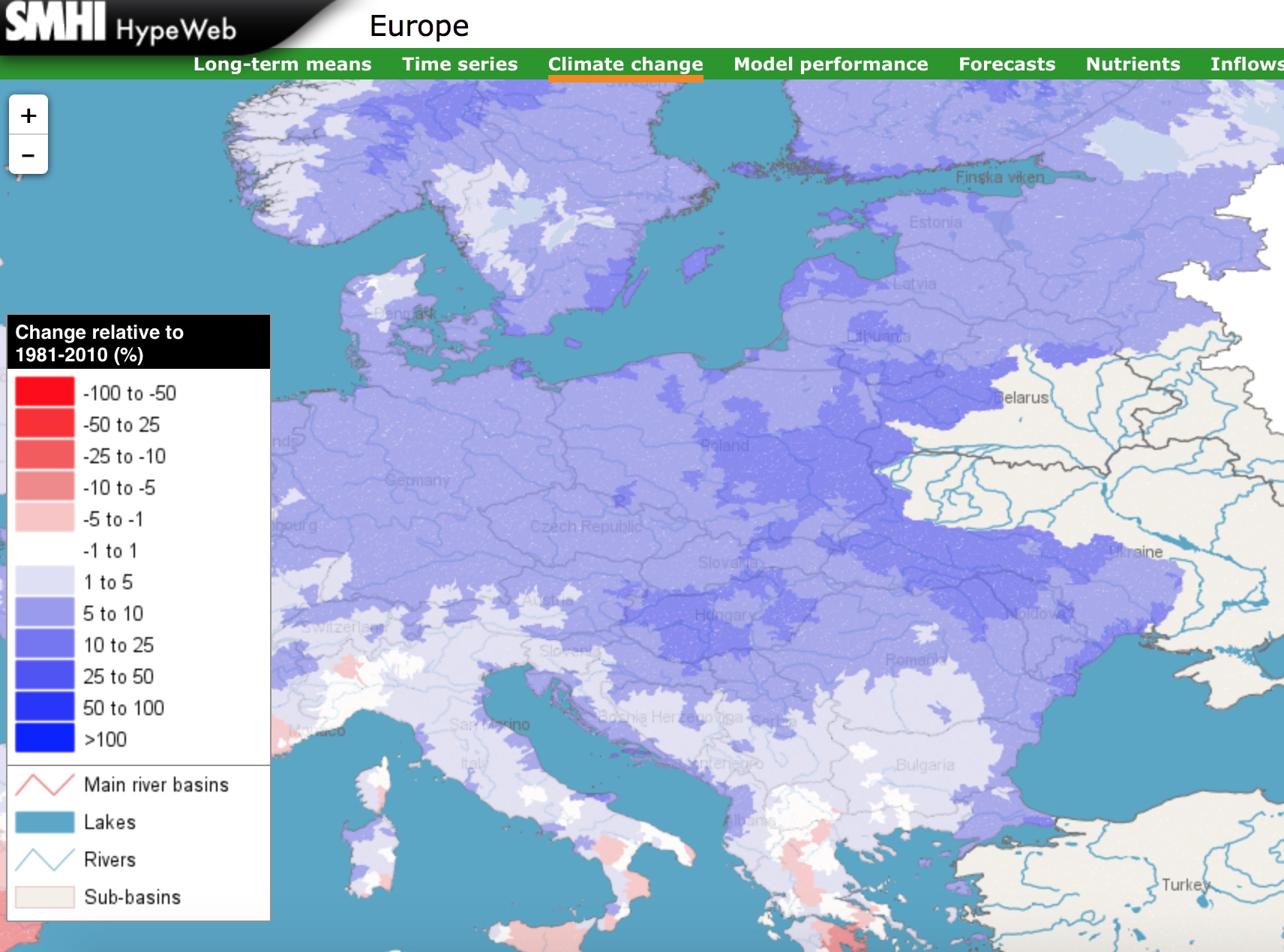Click the 'Germany' label on map
This screenshot has width=1284, height=952.
pos(418,480)
